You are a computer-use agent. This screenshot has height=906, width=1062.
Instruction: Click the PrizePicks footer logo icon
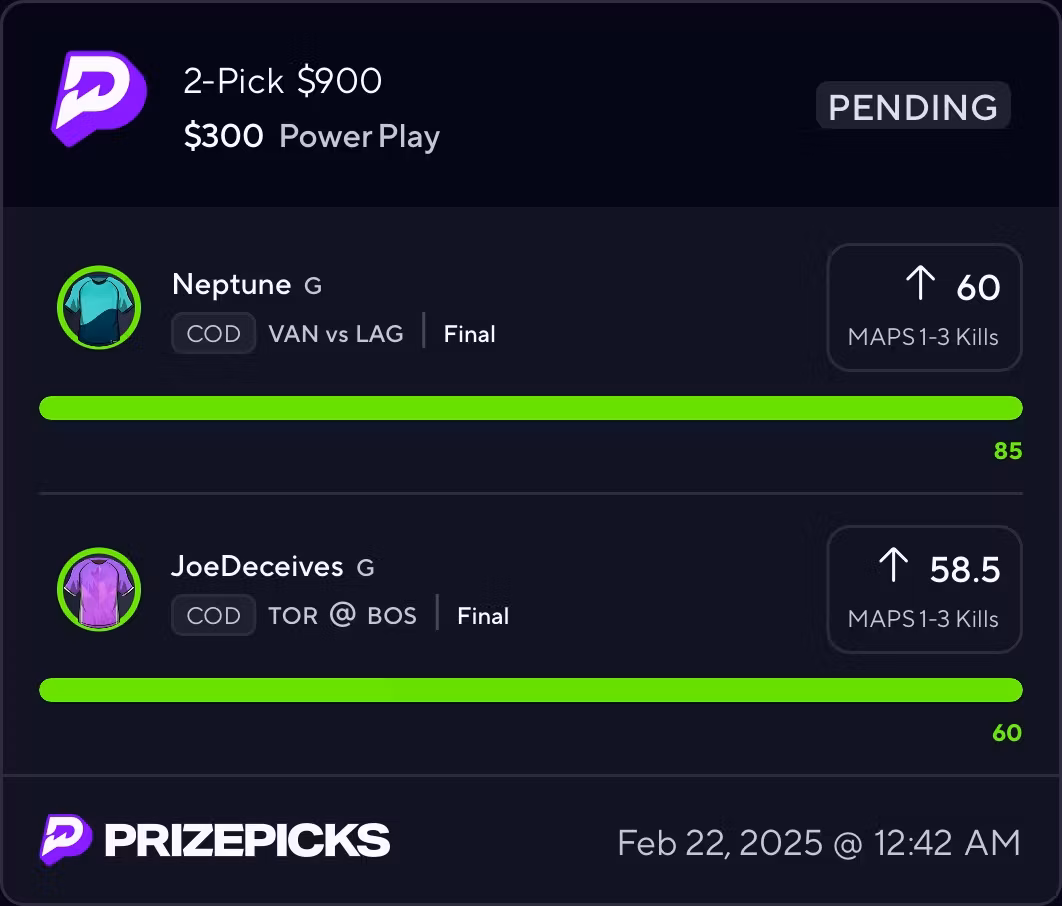[x=65, y=840]
